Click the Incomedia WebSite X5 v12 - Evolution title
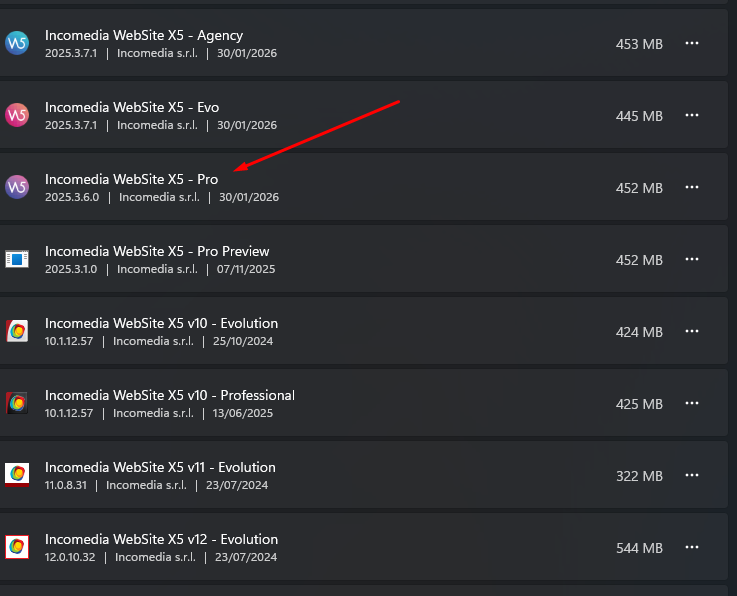This screenshot has width=737, height=596. click(x=160, y=539)
